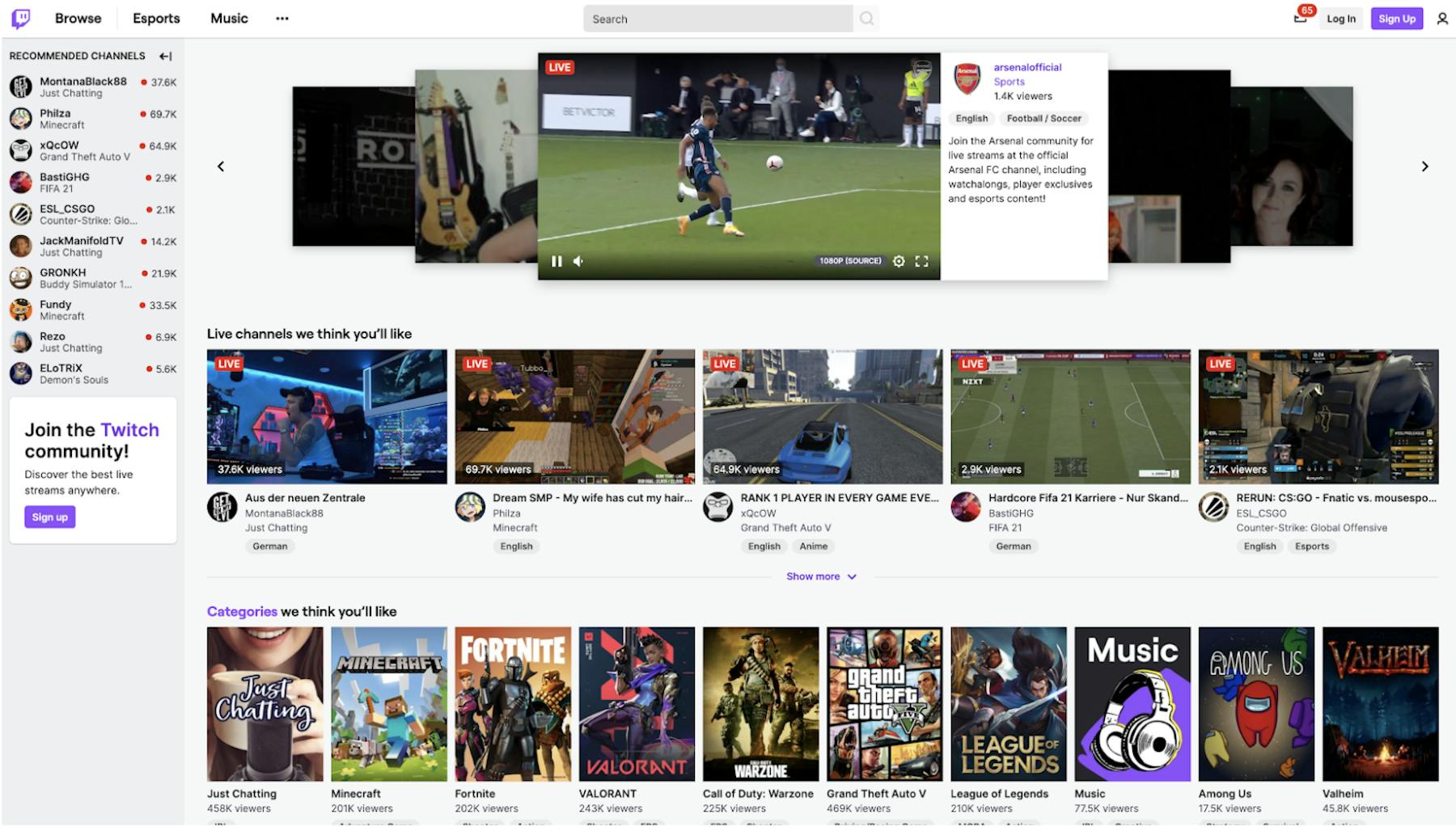This screenshot has width=1456, height=827.
Task: Open MontanaBlack88 stream thumbnail
Action: [x=327, y=416]
